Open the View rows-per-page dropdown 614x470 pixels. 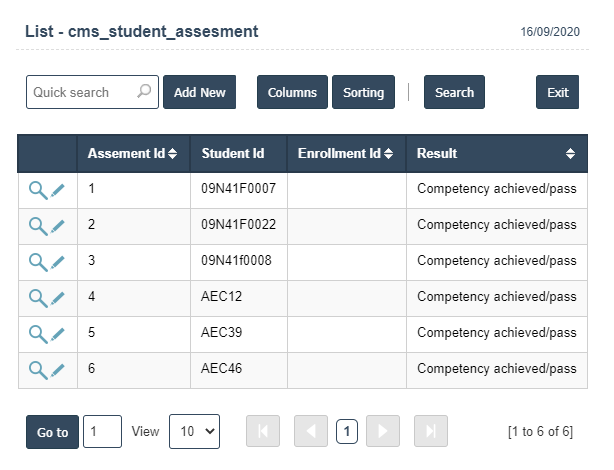tap(194, 432)
